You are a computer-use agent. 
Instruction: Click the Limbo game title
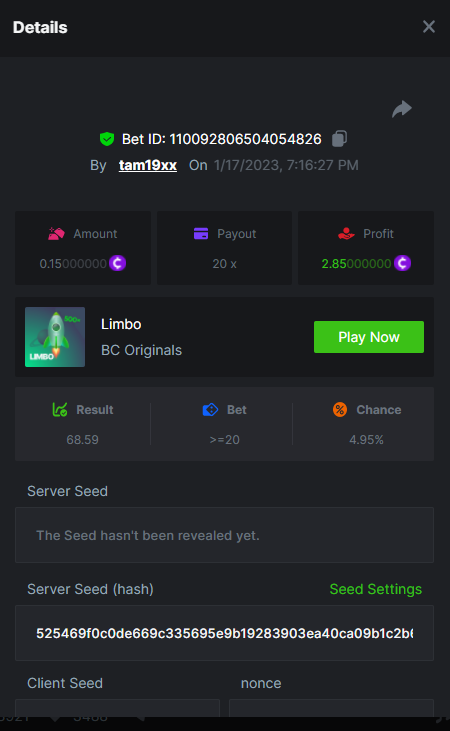(x=121, y=324)
